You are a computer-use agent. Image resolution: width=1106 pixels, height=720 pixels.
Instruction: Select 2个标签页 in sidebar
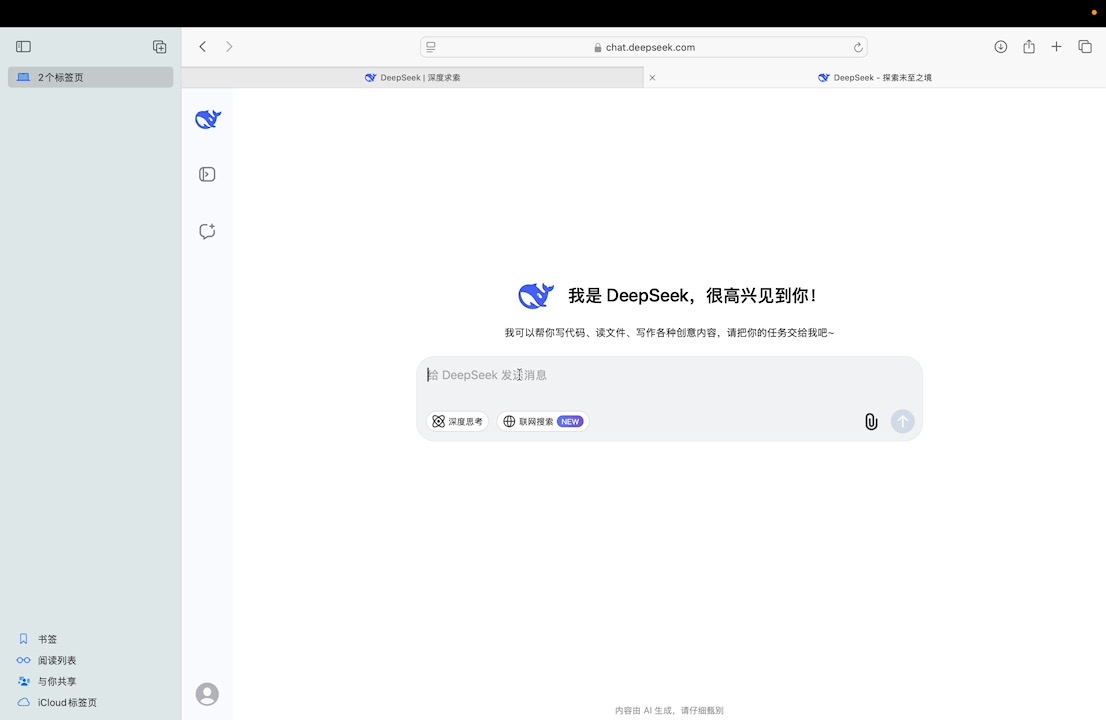tap(90, 77)
